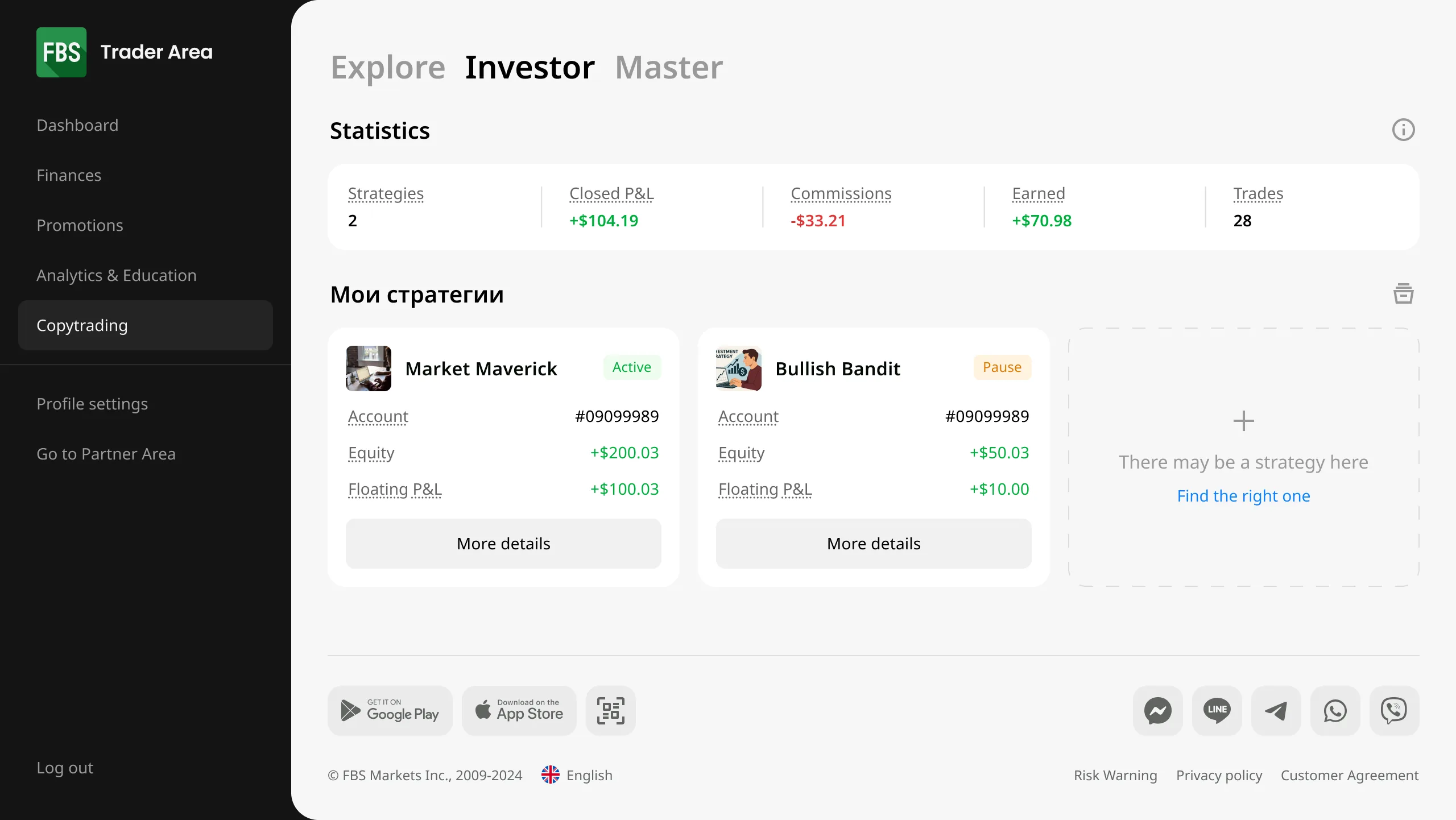Open the Risk Warning link
1456x820 pixels.
click(x=1115, y=775)
